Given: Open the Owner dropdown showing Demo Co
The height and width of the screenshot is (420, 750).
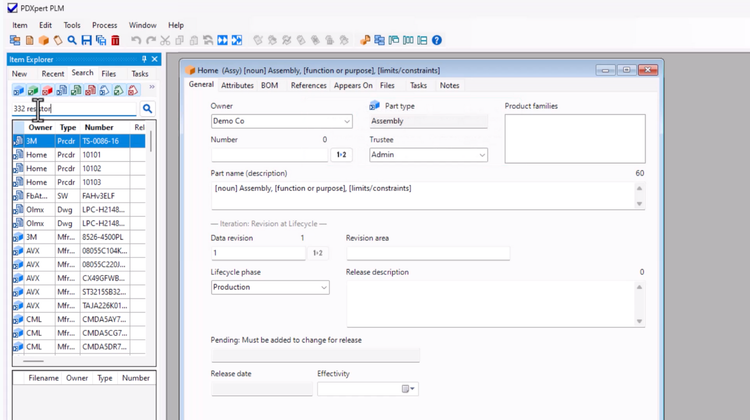Looking at the screenshot, I should pos(281,121).
